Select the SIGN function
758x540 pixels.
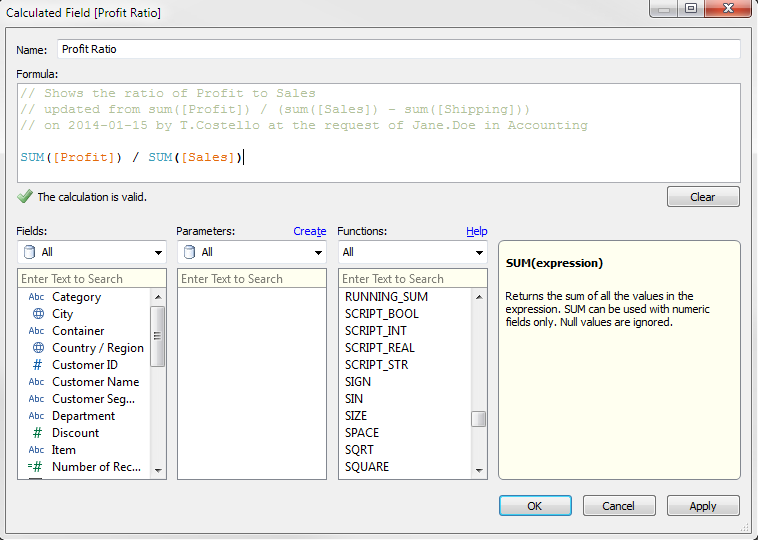pos(358,382)
